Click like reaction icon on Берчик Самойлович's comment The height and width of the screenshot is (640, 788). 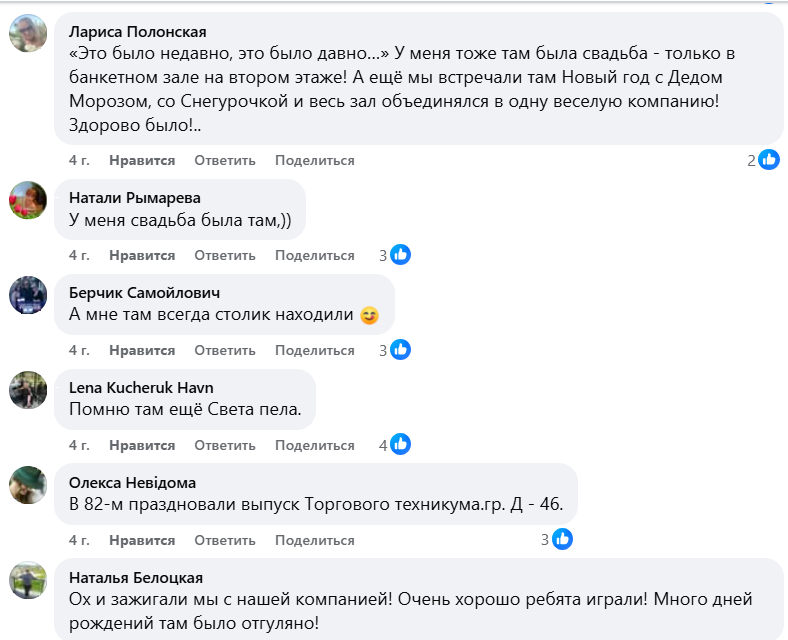(x=400, y=350)
